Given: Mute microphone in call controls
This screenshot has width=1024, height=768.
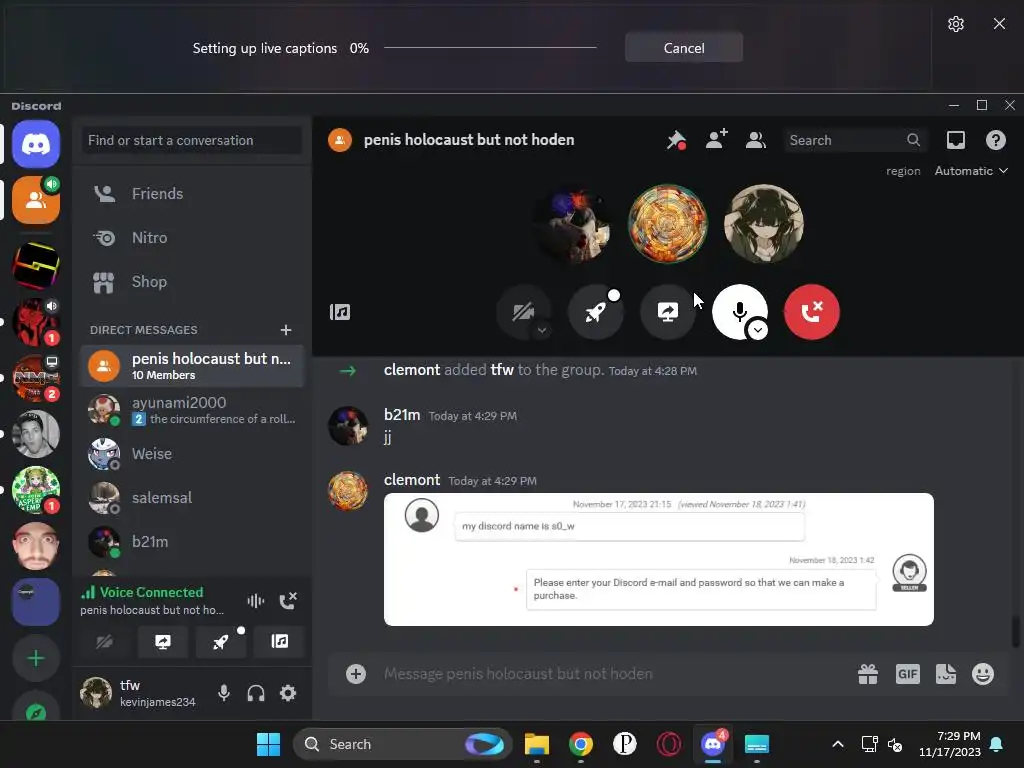Looking at the screenshot, I should (739, 312).
